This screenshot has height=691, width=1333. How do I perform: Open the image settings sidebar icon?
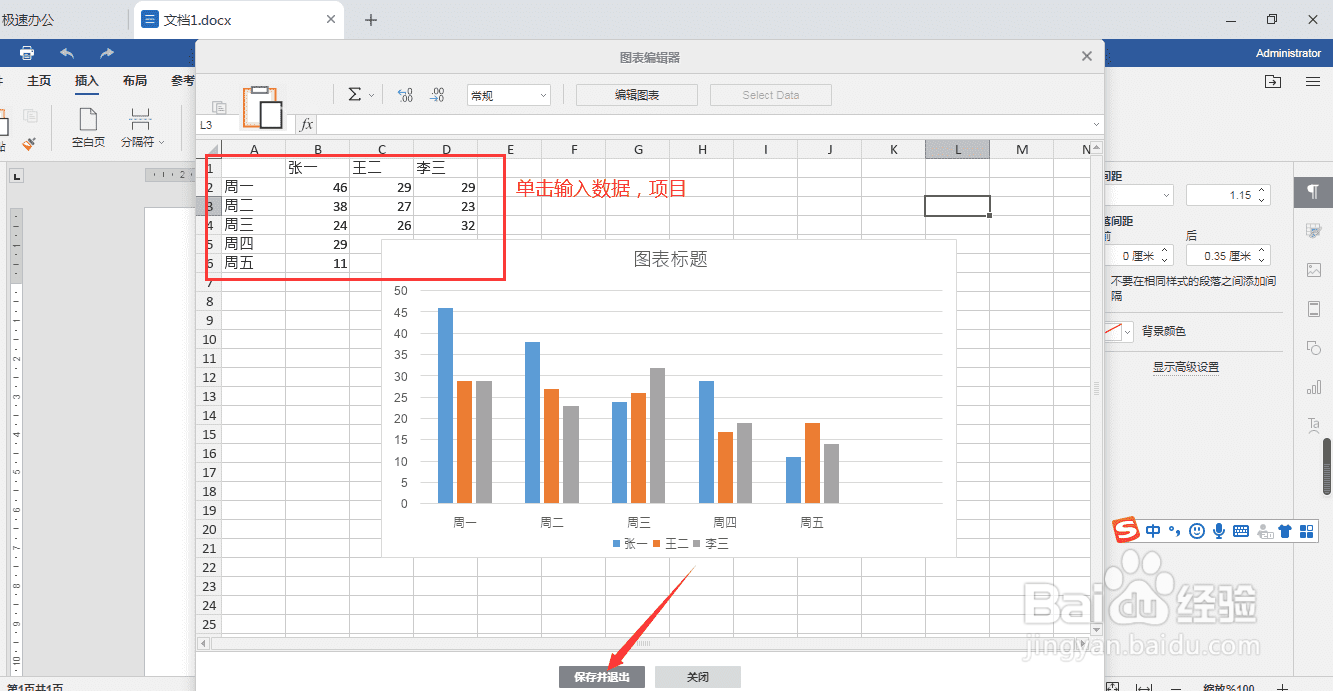click(x=1314, y=270)
